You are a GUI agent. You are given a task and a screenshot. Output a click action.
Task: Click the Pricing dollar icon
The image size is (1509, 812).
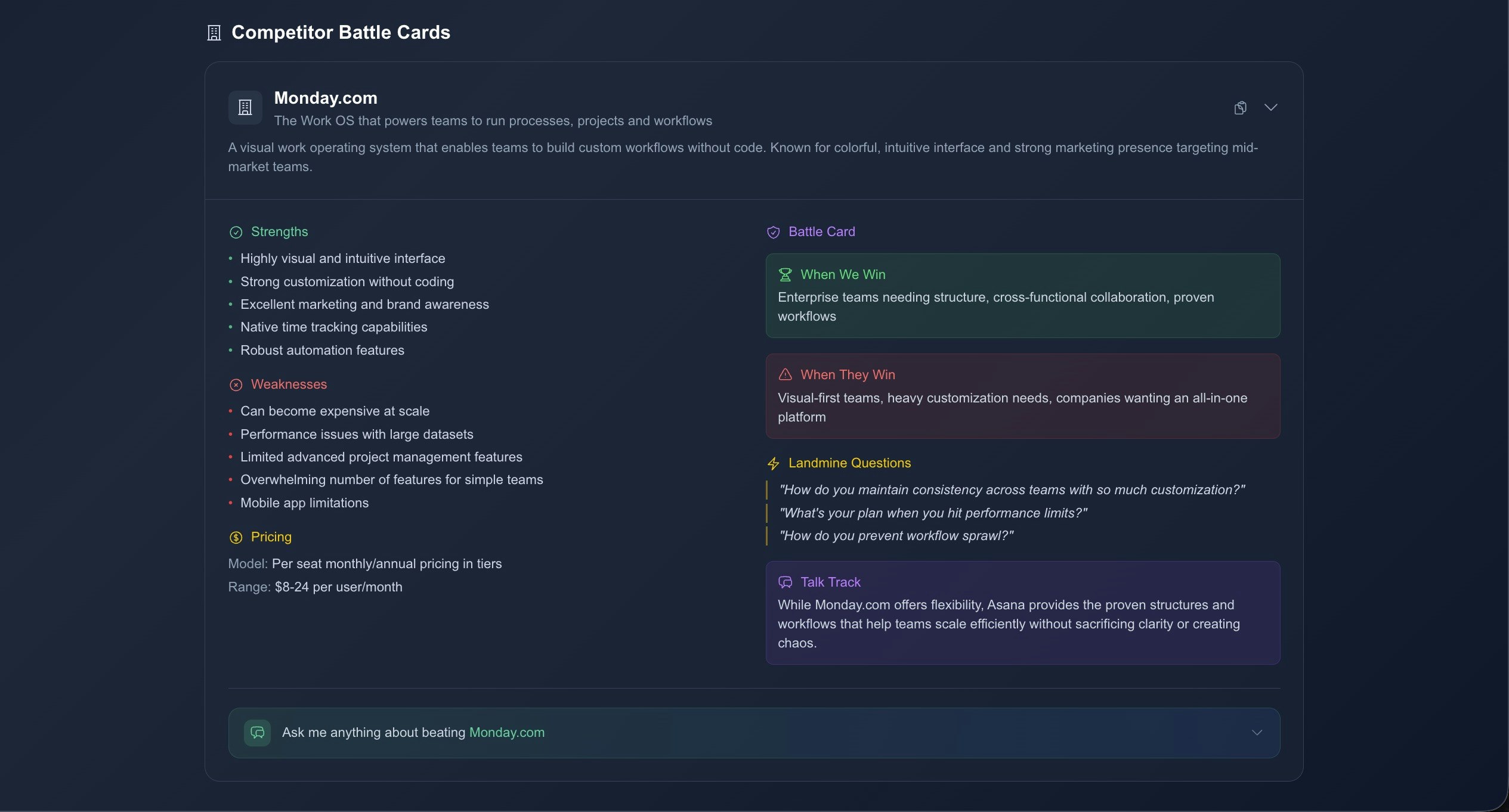pyautogui.click(x=236, y=537)
